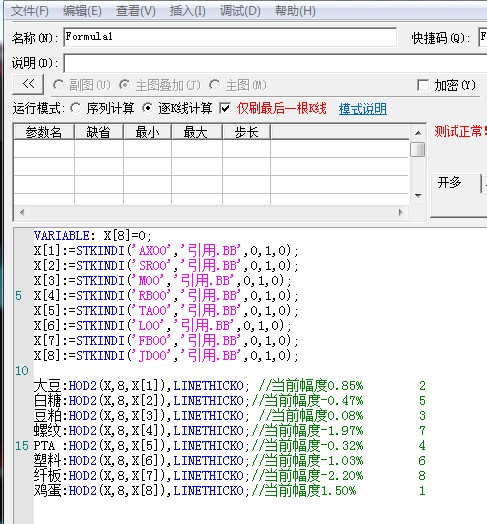Click parameter table scroll up arrow

(418, 133)
